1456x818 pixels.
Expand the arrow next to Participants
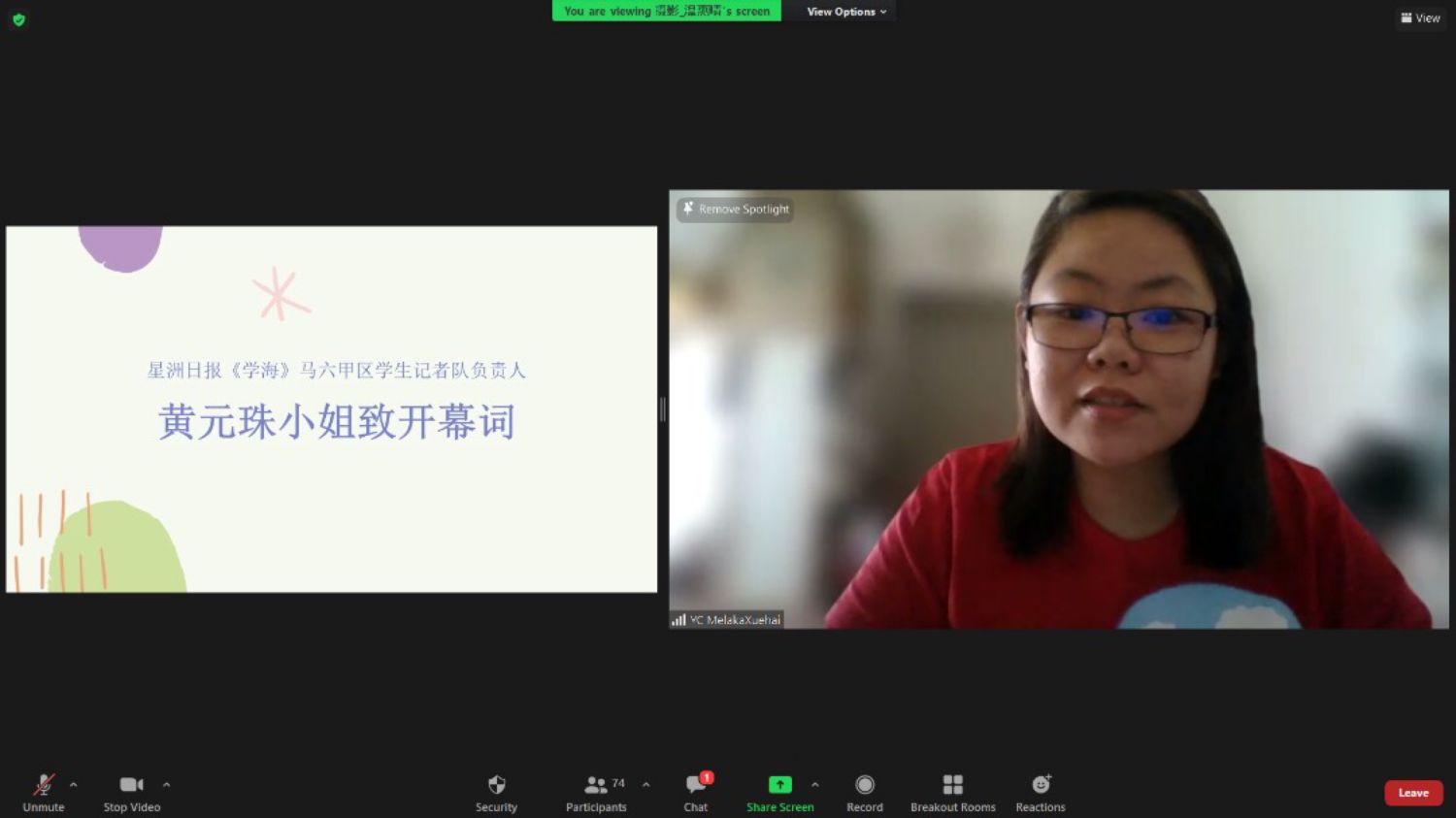tap(646, 784)
